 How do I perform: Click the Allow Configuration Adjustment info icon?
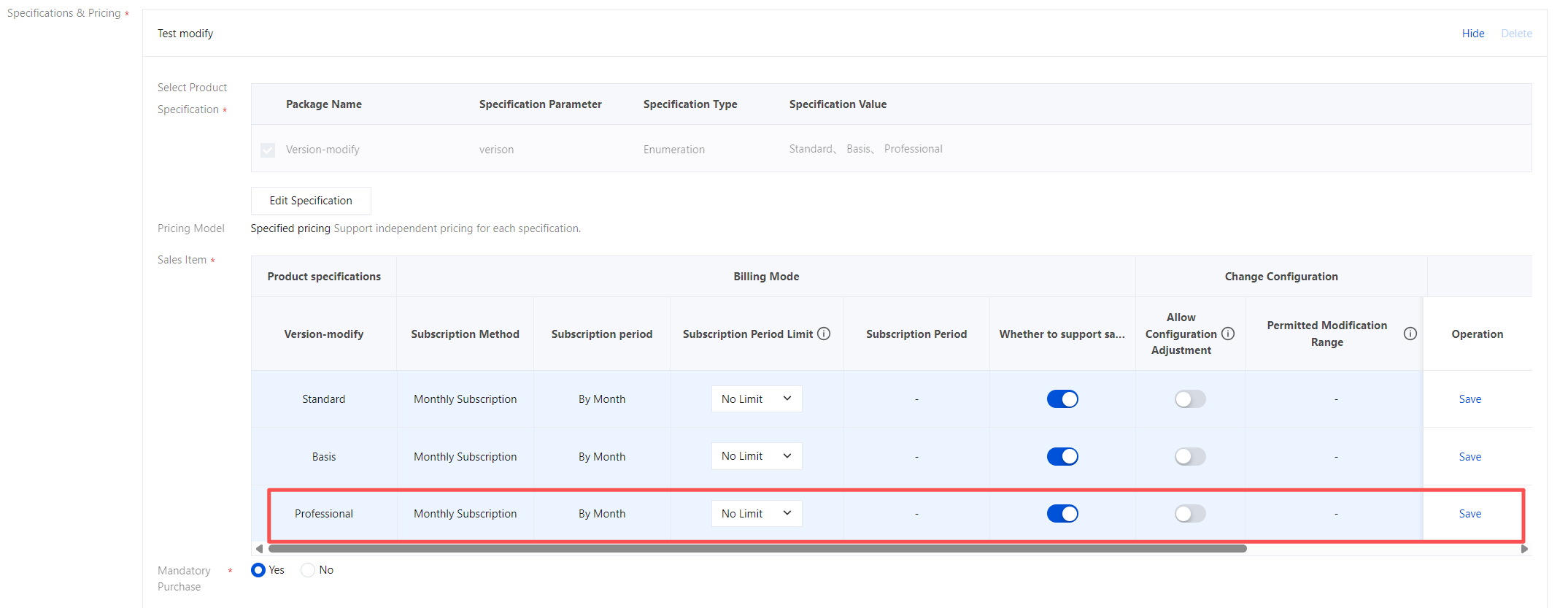coord(1228,334)
